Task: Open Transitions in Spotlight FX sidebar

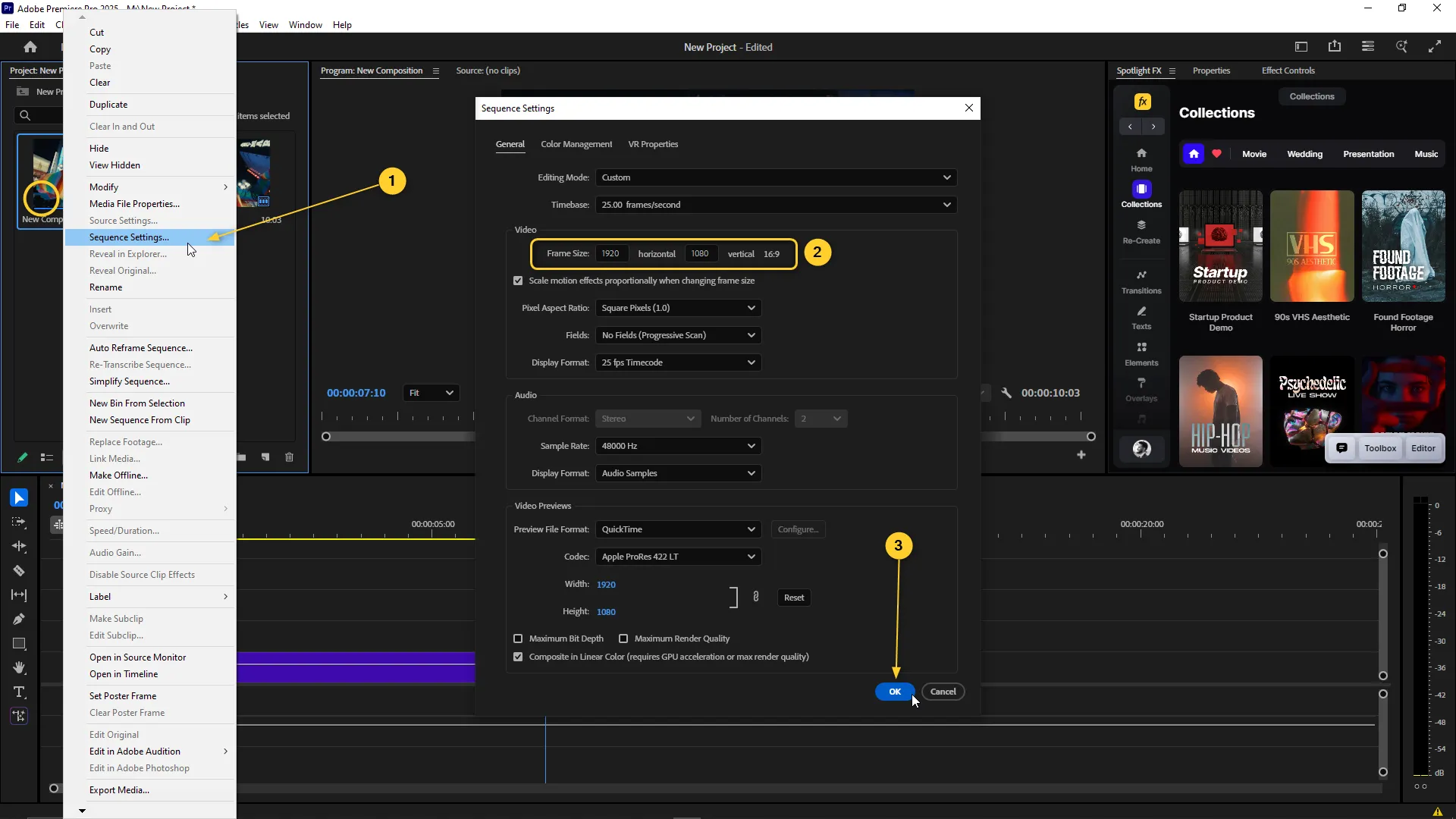Action: 1141,281
